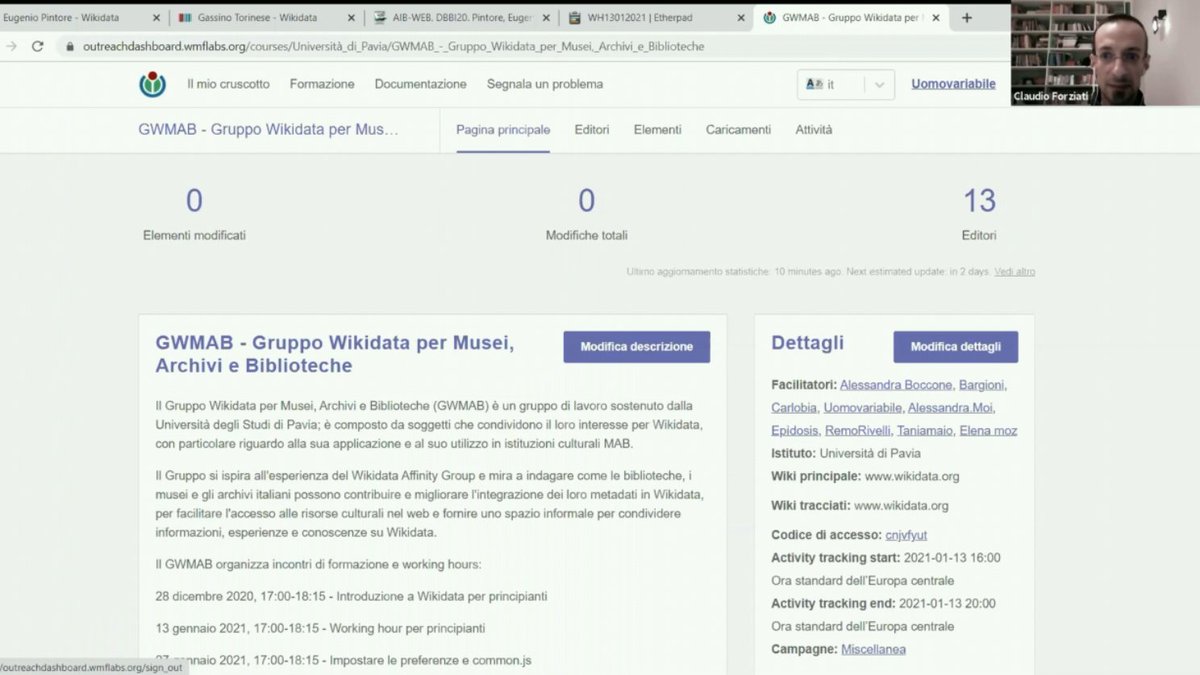
Task: Open facilitator Alessandra Boccone's profile
Action: [895, 385]
